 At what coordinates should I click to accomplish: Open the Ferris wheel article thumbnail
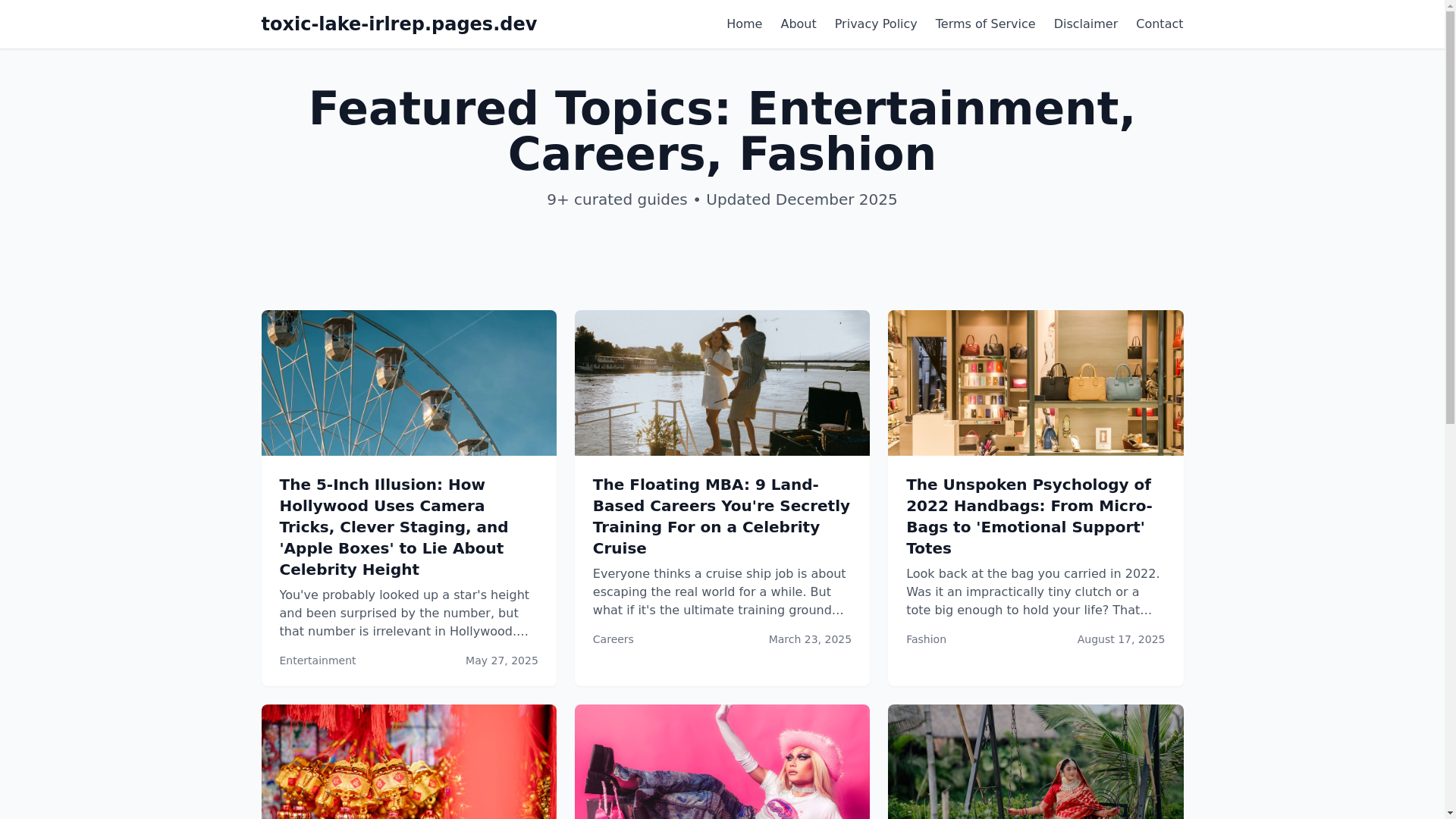click(x=409, y=383)
